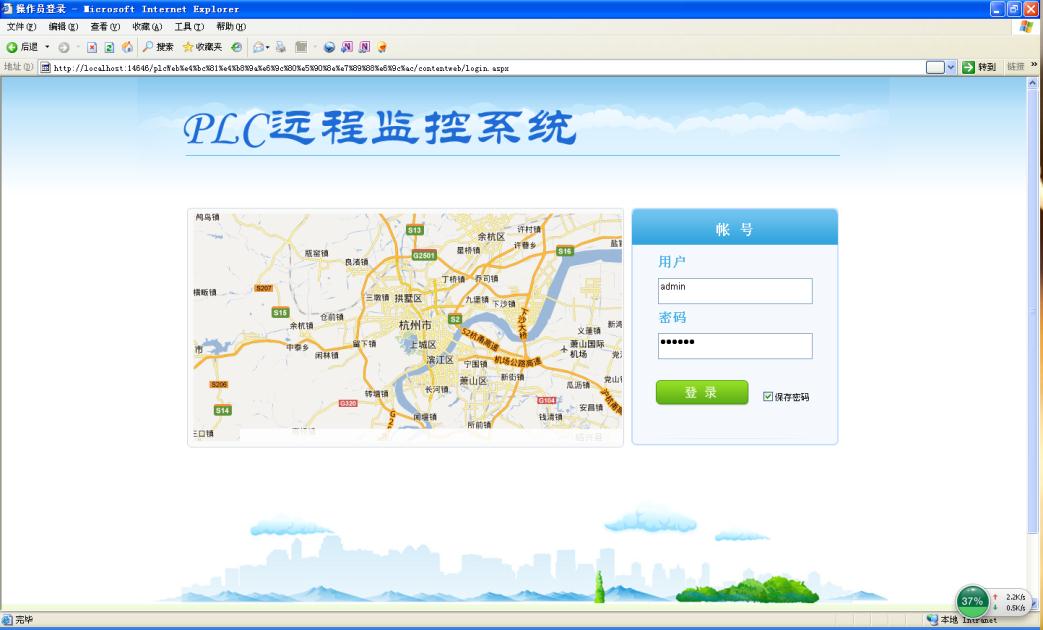Open the Mail envelope toolbar icon
This screenshot has height=630, width=1043.
click(258, 47)
